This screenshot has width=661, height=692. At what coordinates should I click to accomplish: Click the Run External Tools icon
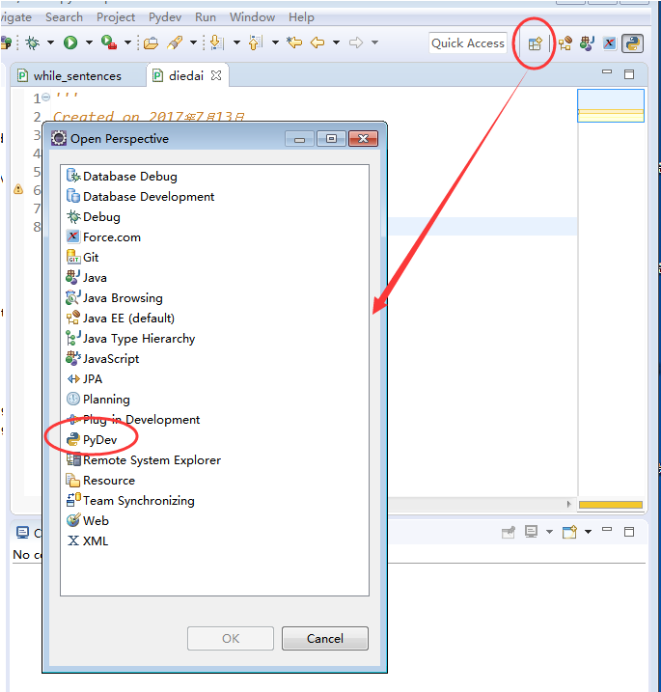click(109, 43)
